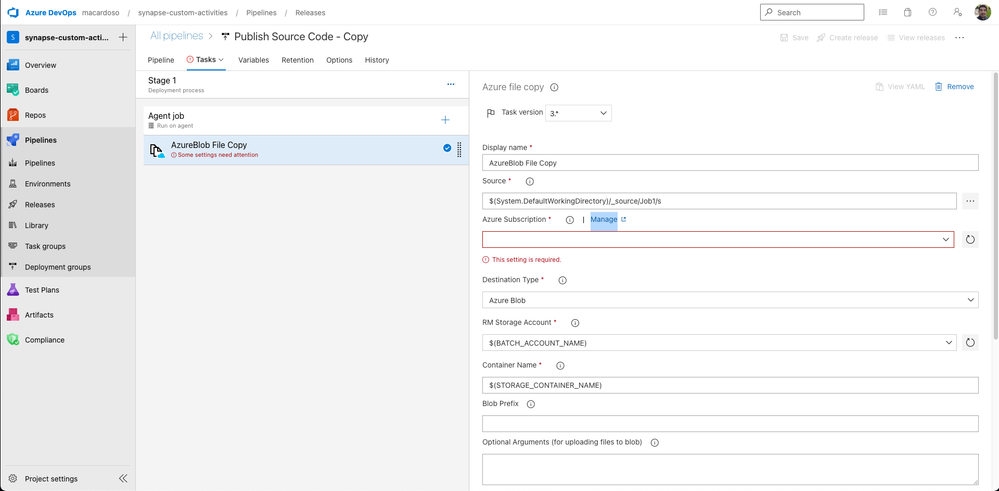
Task: Switch to the Pipeline tab
Action: click(161, 60)
